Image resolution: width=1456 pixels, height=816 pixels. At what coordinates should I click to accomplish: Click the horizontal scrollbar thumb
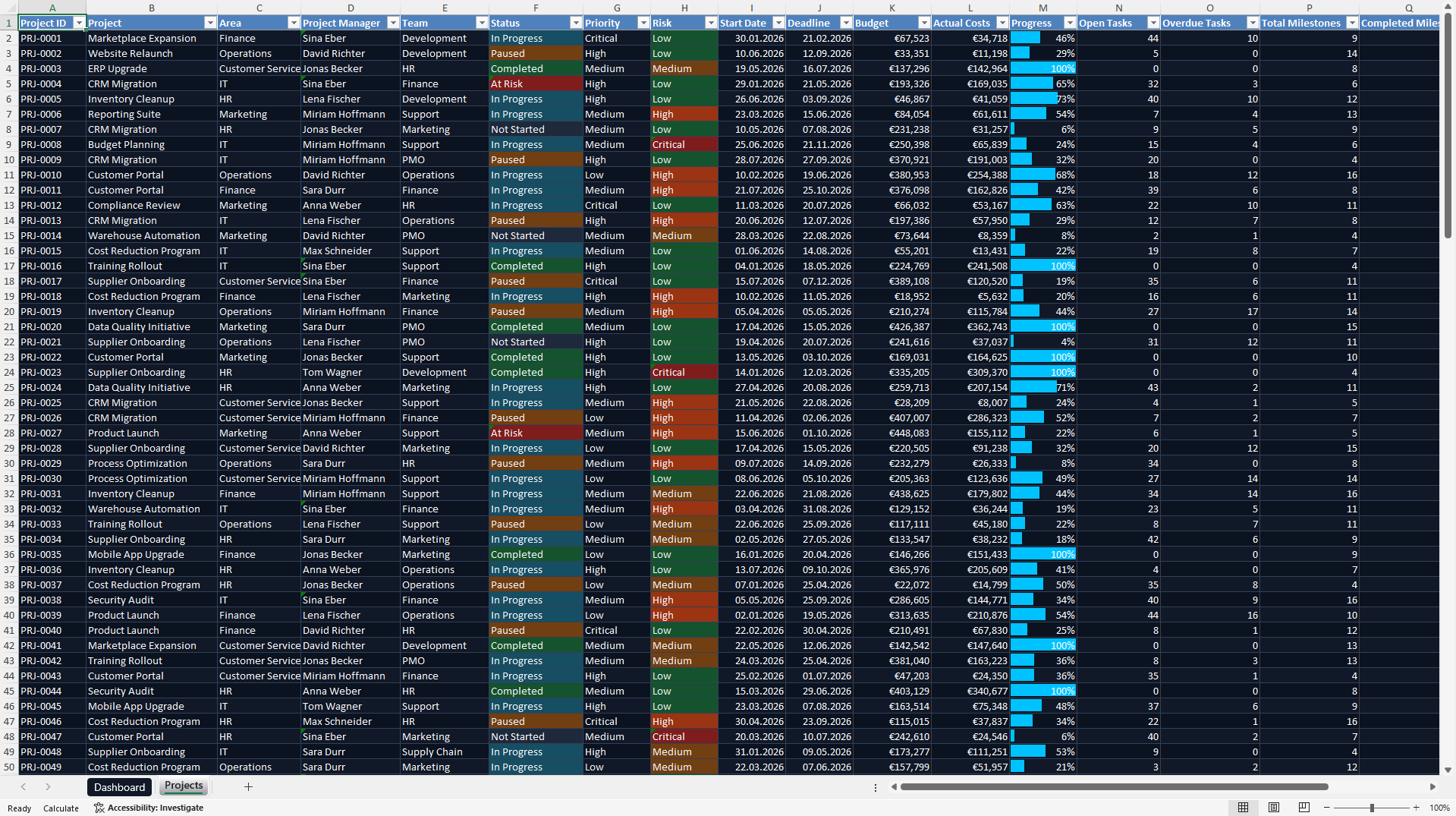pos(1114,787)
